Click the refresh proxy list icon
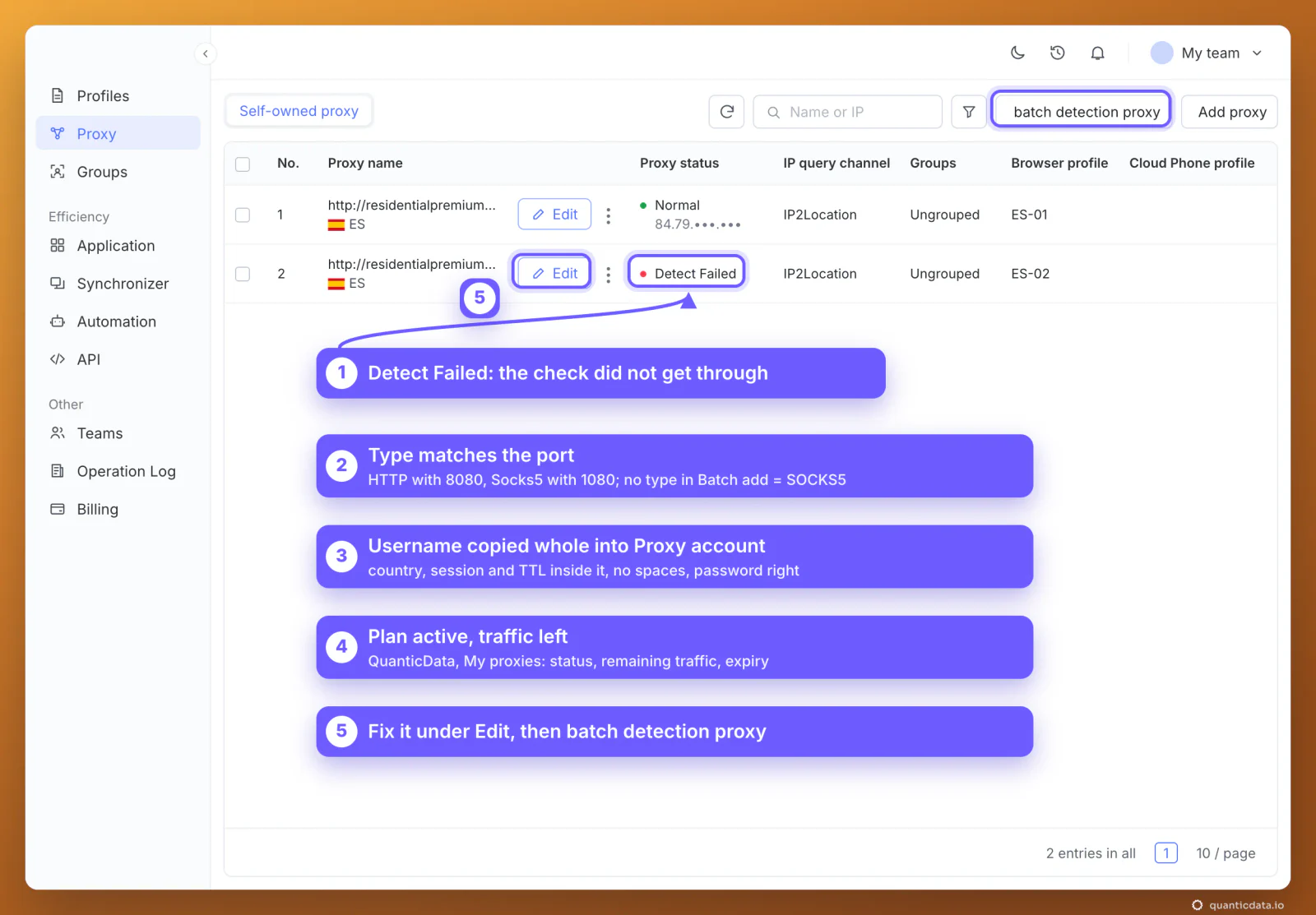The height and width of the screenshot is (915, 1316). 726,112
